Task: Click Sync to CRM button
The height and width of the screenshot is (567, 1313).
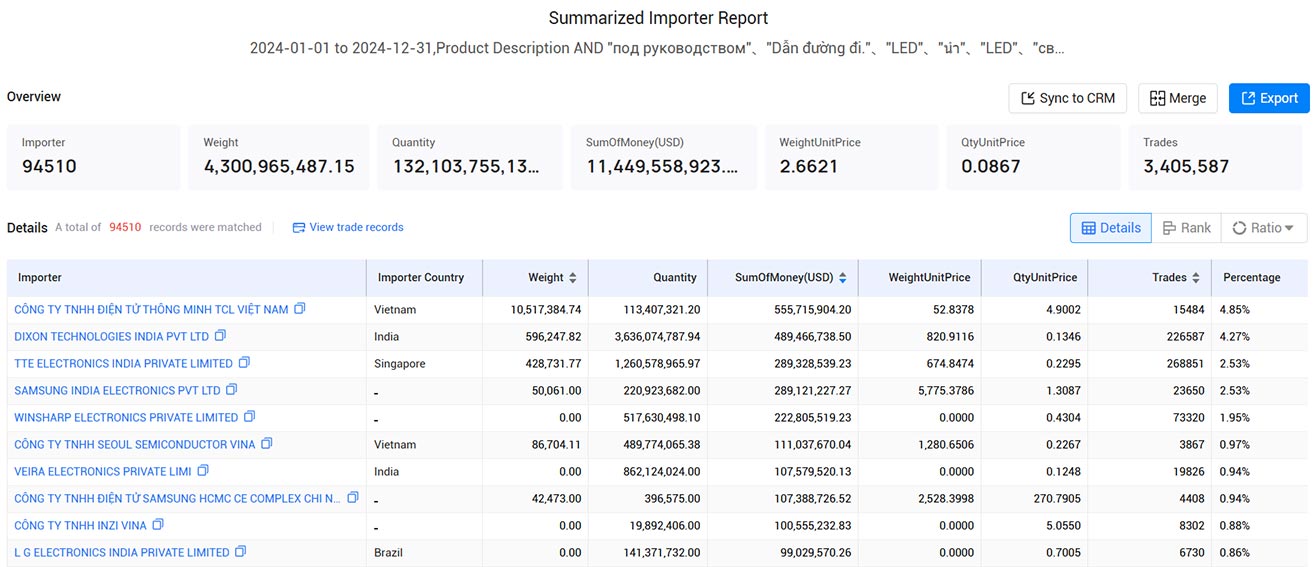Action: [x=1068, y=98]
